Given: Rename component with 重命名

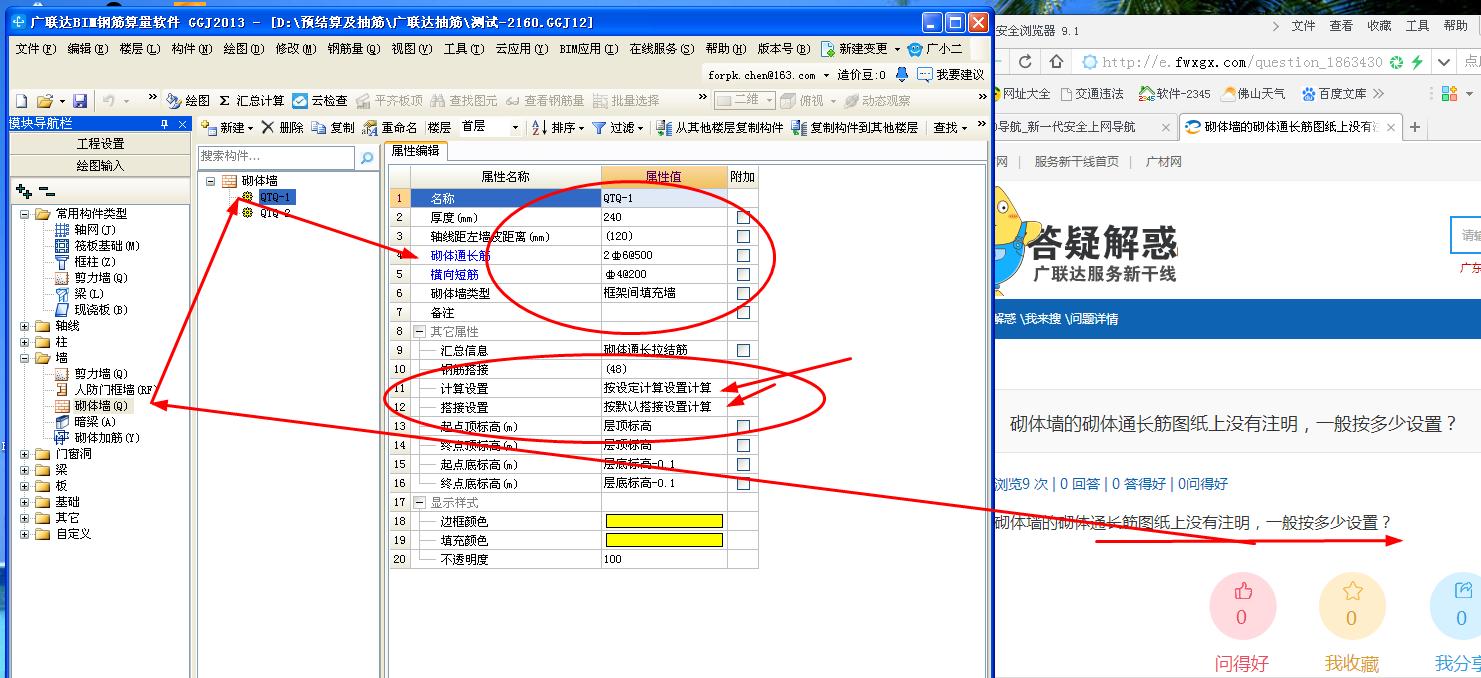Looking at the screenshot, I should 390,128.
